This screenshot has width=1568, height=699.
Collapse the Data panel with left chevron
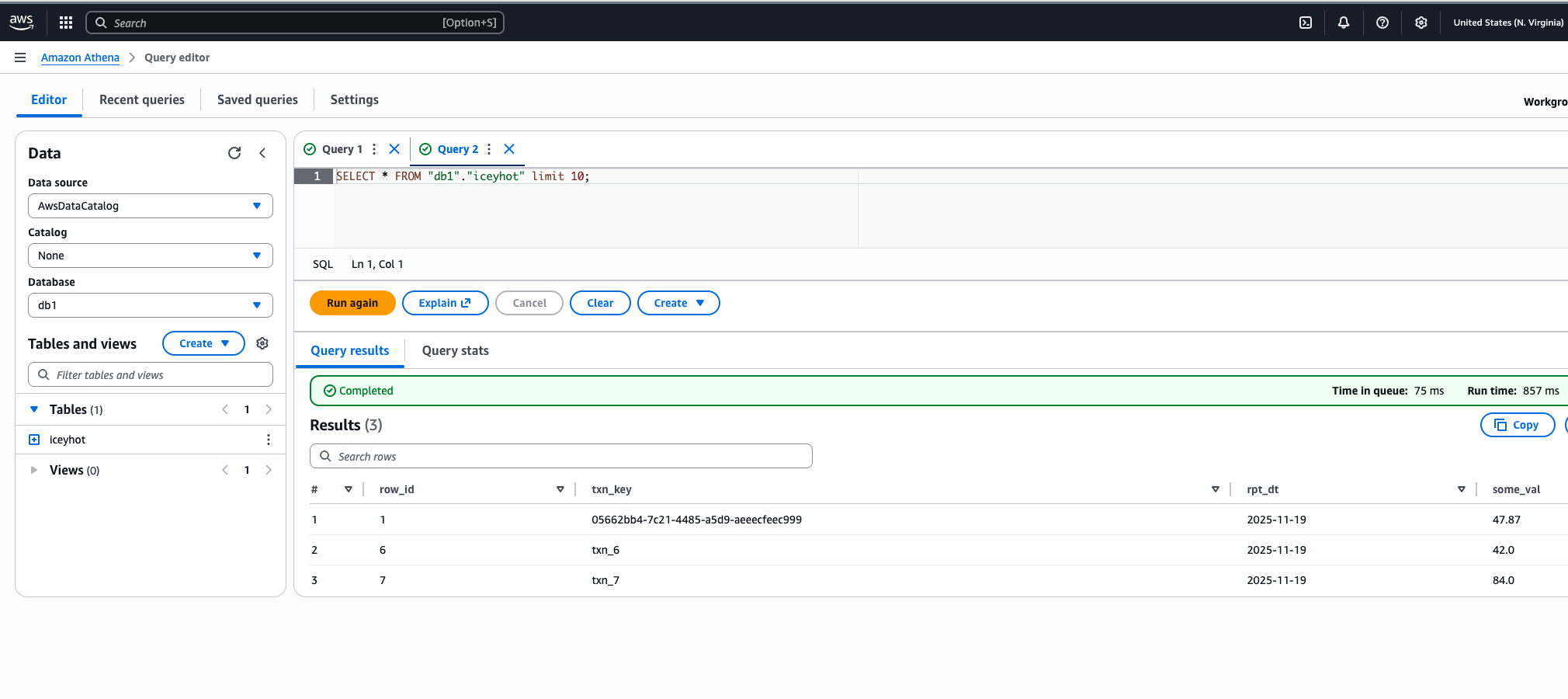[262, 153]
